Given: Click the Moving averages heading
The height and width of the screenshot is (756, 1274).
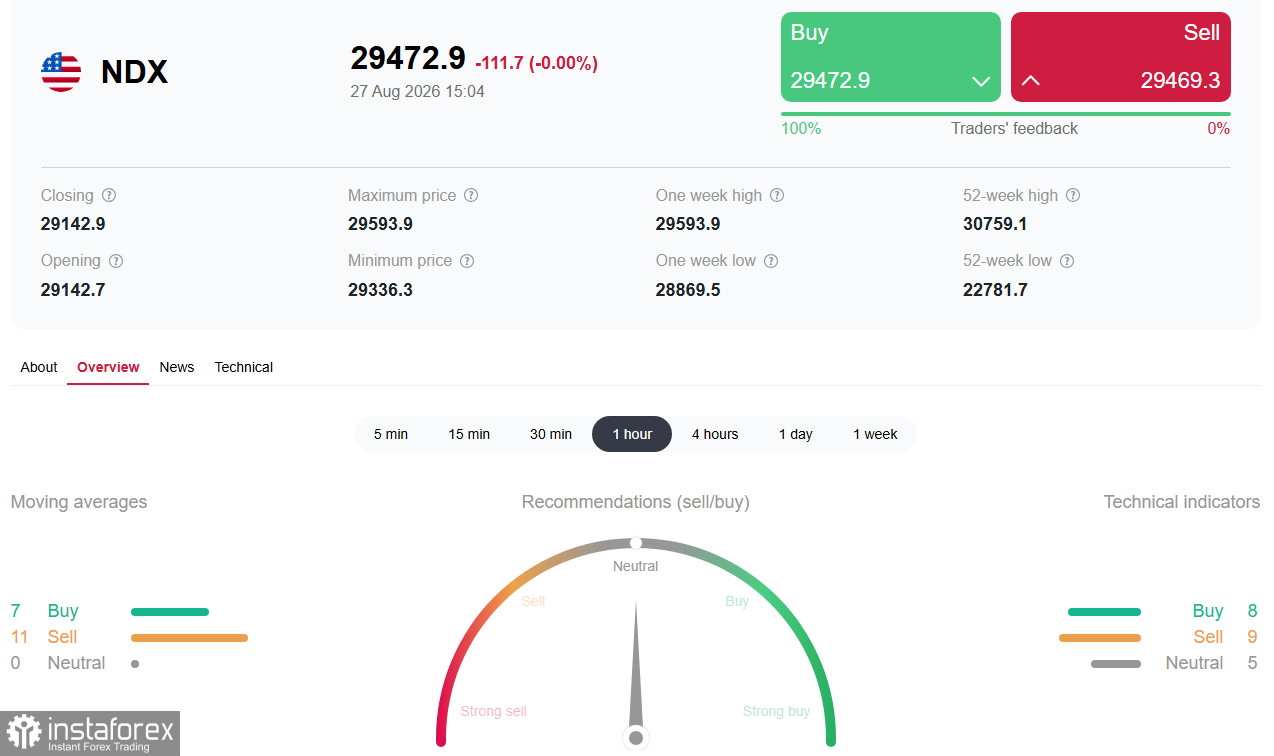Looking at the screenshot, I should coord(79,502).
